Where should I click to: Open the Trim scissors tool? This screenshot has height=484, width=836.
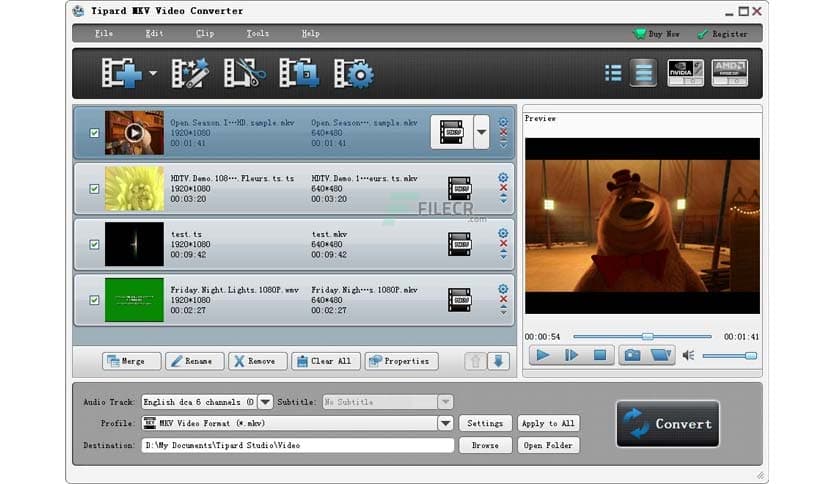(245, 73)
